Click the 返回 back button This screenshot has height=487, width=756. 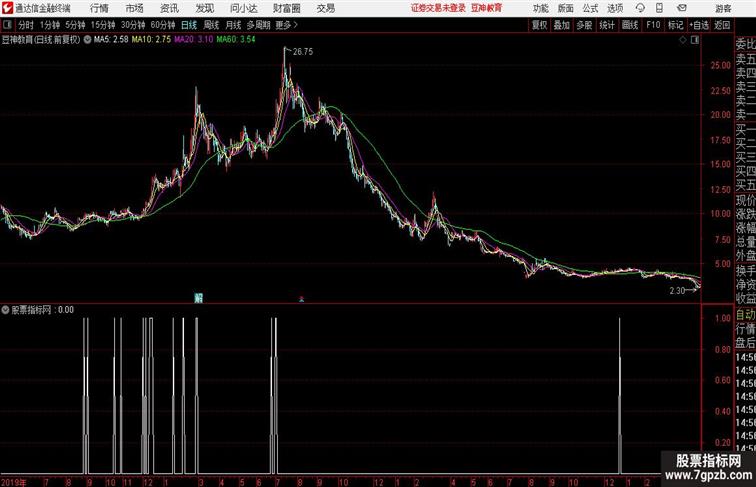(722, 25)
